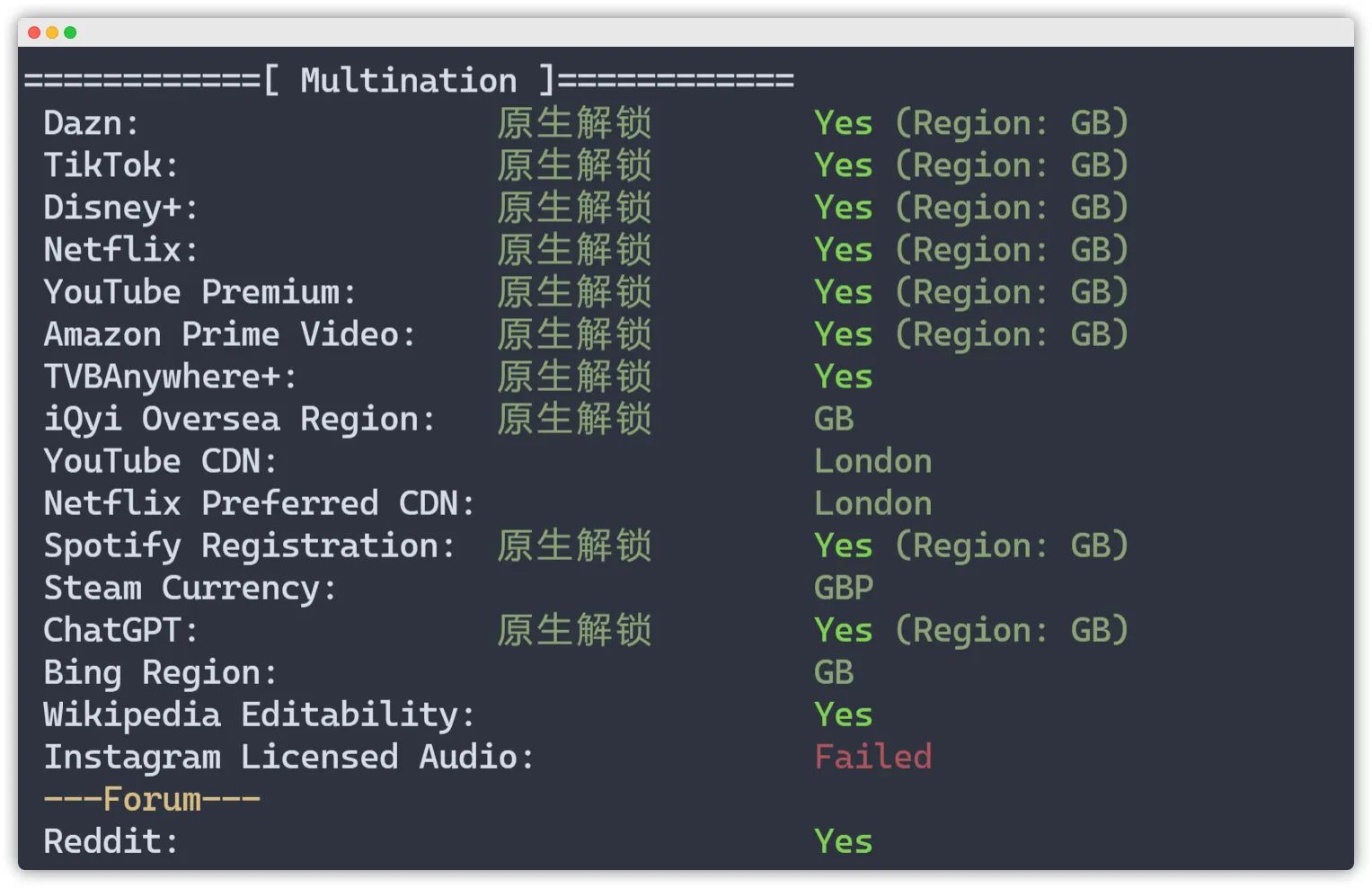Image resolution: width=1372 pixels, height=888 pixels.
Task: Click the "YouTube CDN:" label
Action: tap(161, 461)
